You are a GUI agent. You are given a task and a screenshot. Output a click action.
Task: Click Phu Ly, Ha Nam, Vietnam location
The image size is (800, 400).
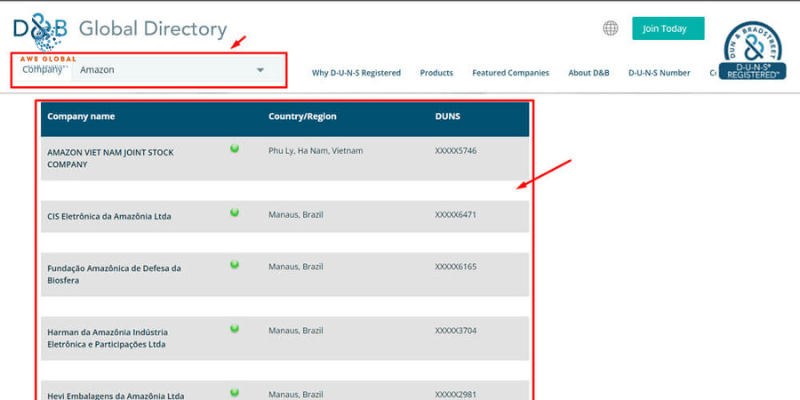[316, 151]
